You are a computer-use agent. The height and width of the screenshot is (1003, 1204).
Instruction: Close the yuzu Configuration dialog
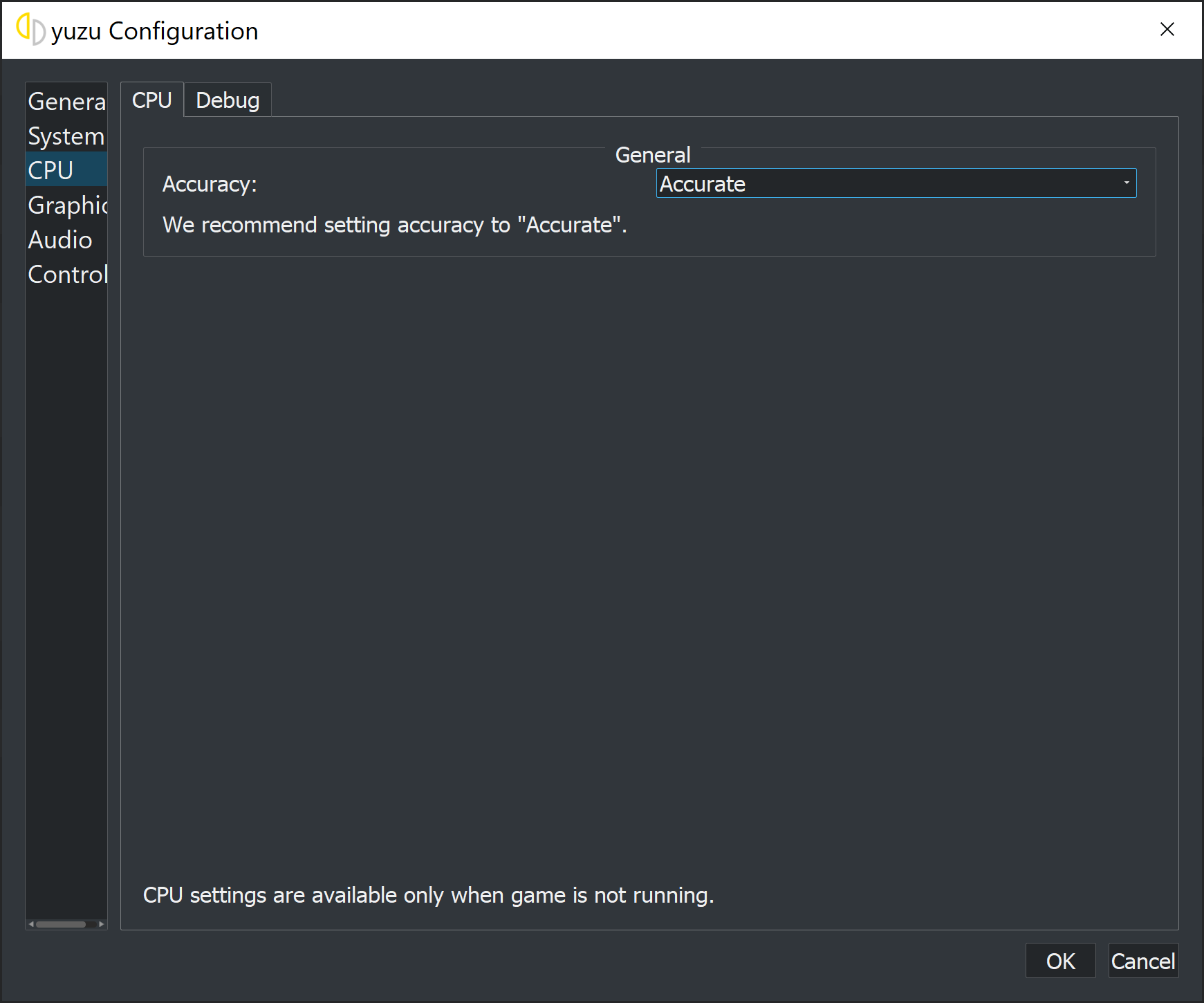pos(1167,29)
